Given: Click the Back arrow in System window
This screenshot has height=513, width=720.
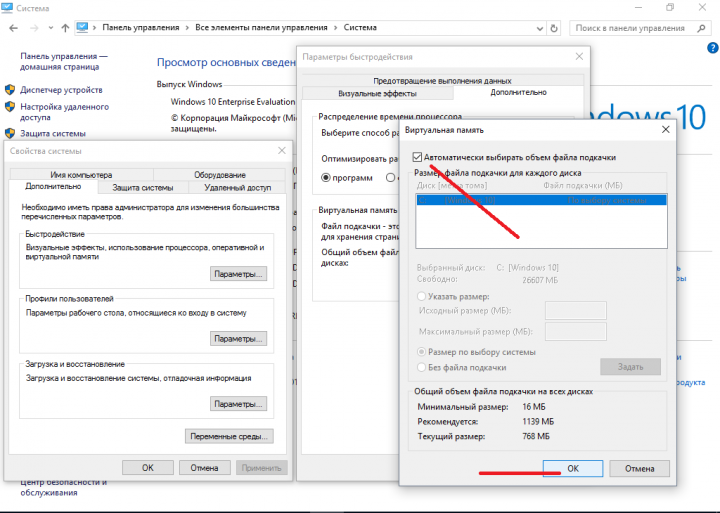Looking at the screenshot, I should 13,28.
